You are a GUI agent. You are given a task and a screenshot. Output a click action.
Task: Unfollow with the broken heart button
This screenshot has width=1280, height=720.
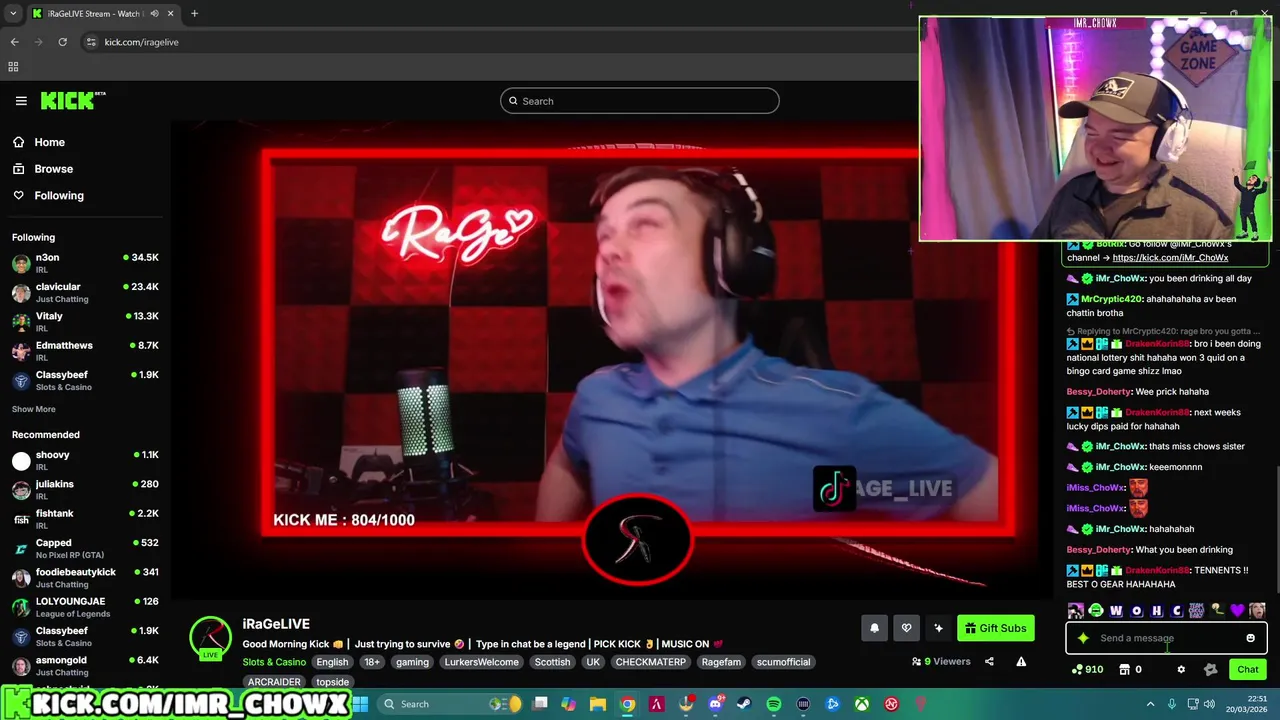tap(906, 628)
